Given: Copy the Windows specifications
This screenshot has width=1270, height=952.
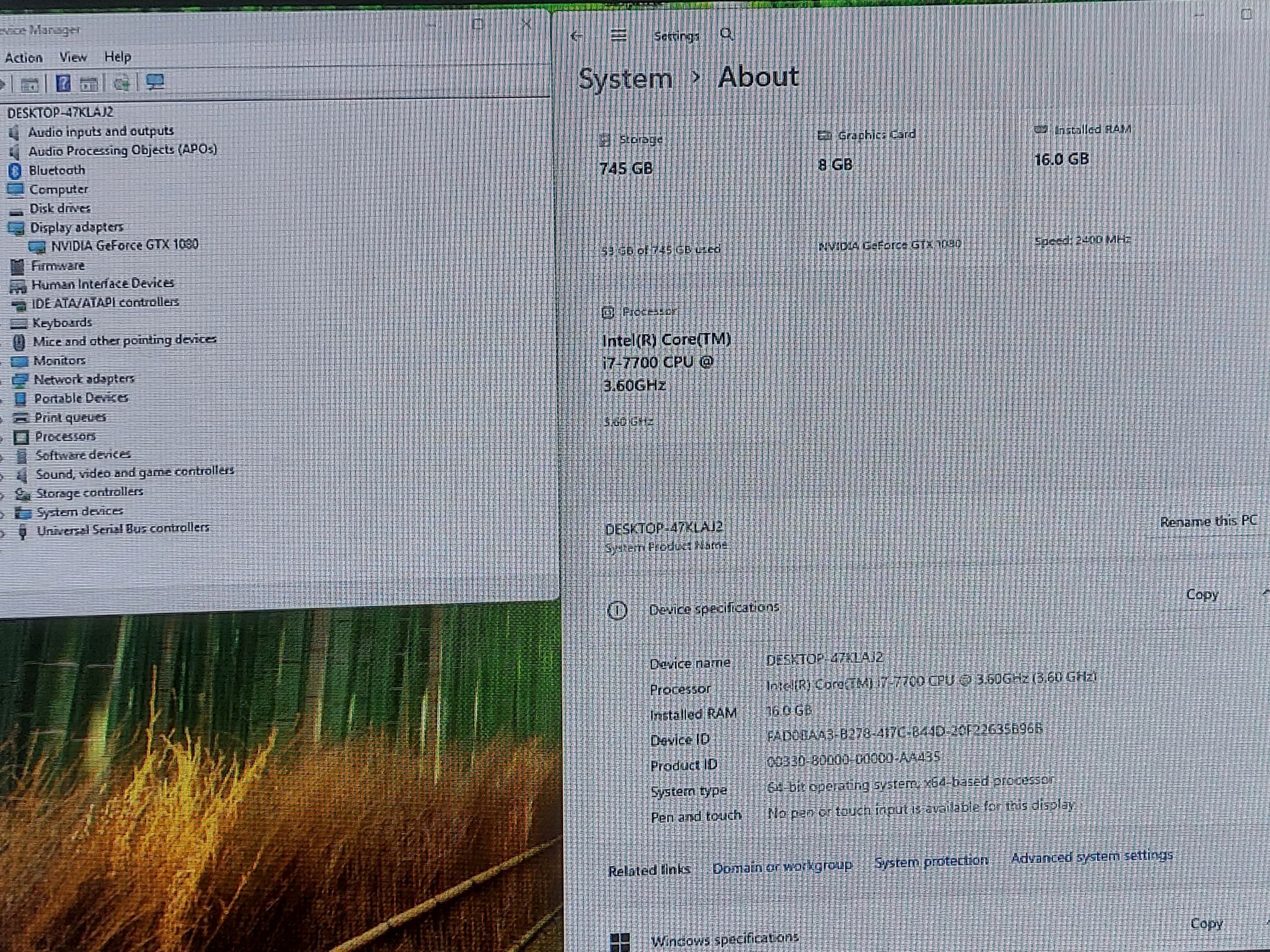Looking at the screenshot, I should pos(1206,923).
